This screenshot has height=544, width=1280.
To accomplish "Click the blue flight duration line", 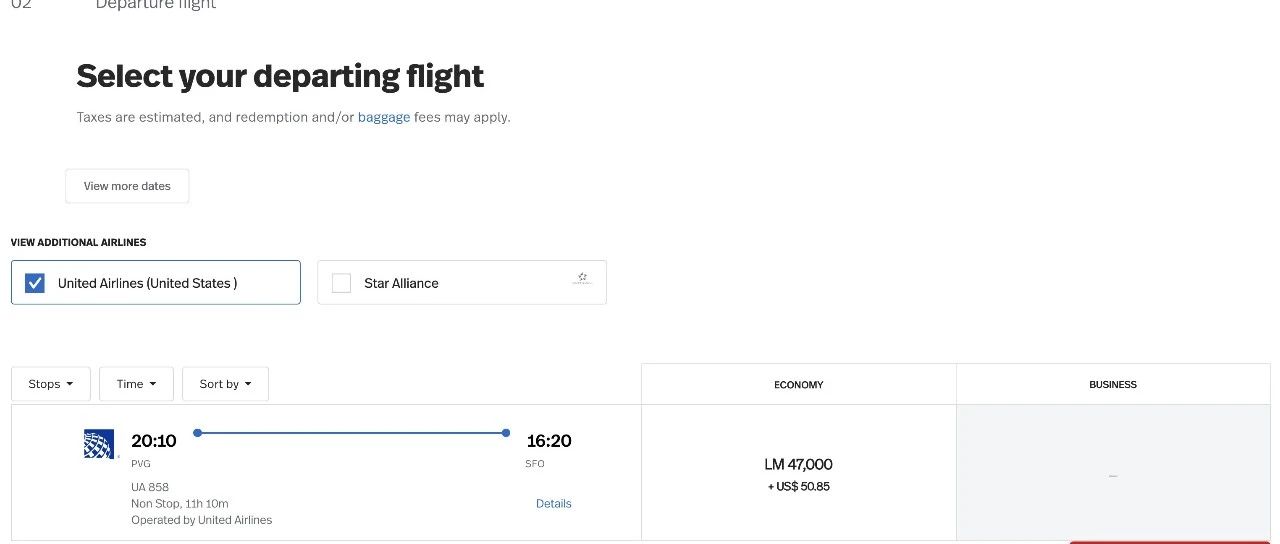I will (x=352, y=433).
